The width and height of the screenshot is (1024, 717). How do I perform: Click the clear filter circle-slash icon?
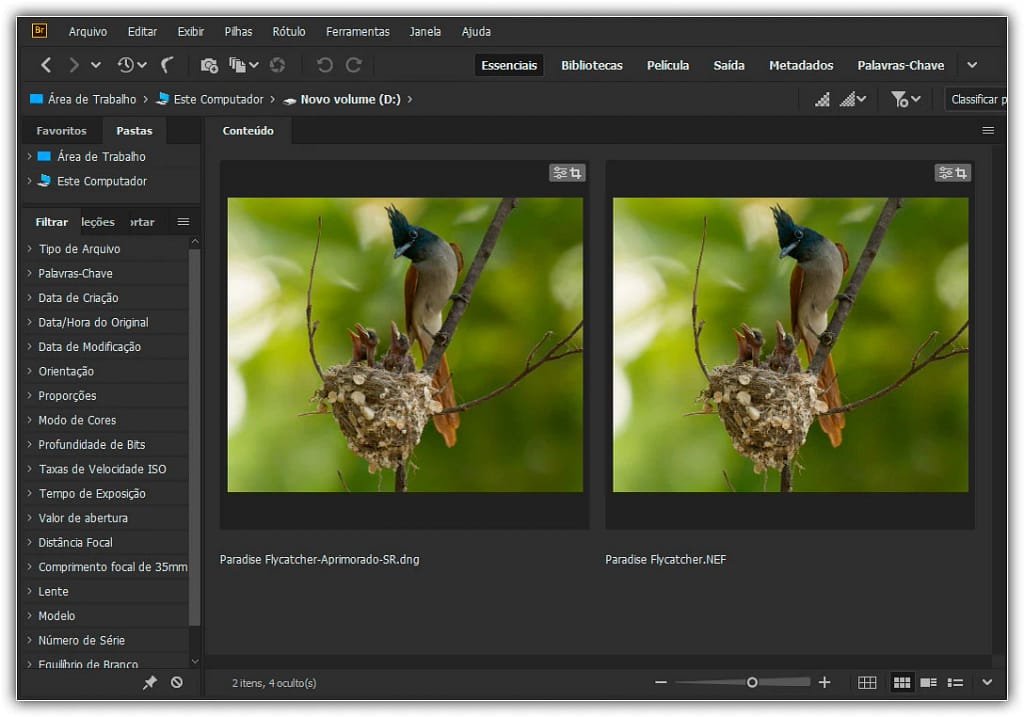[176, 682]
